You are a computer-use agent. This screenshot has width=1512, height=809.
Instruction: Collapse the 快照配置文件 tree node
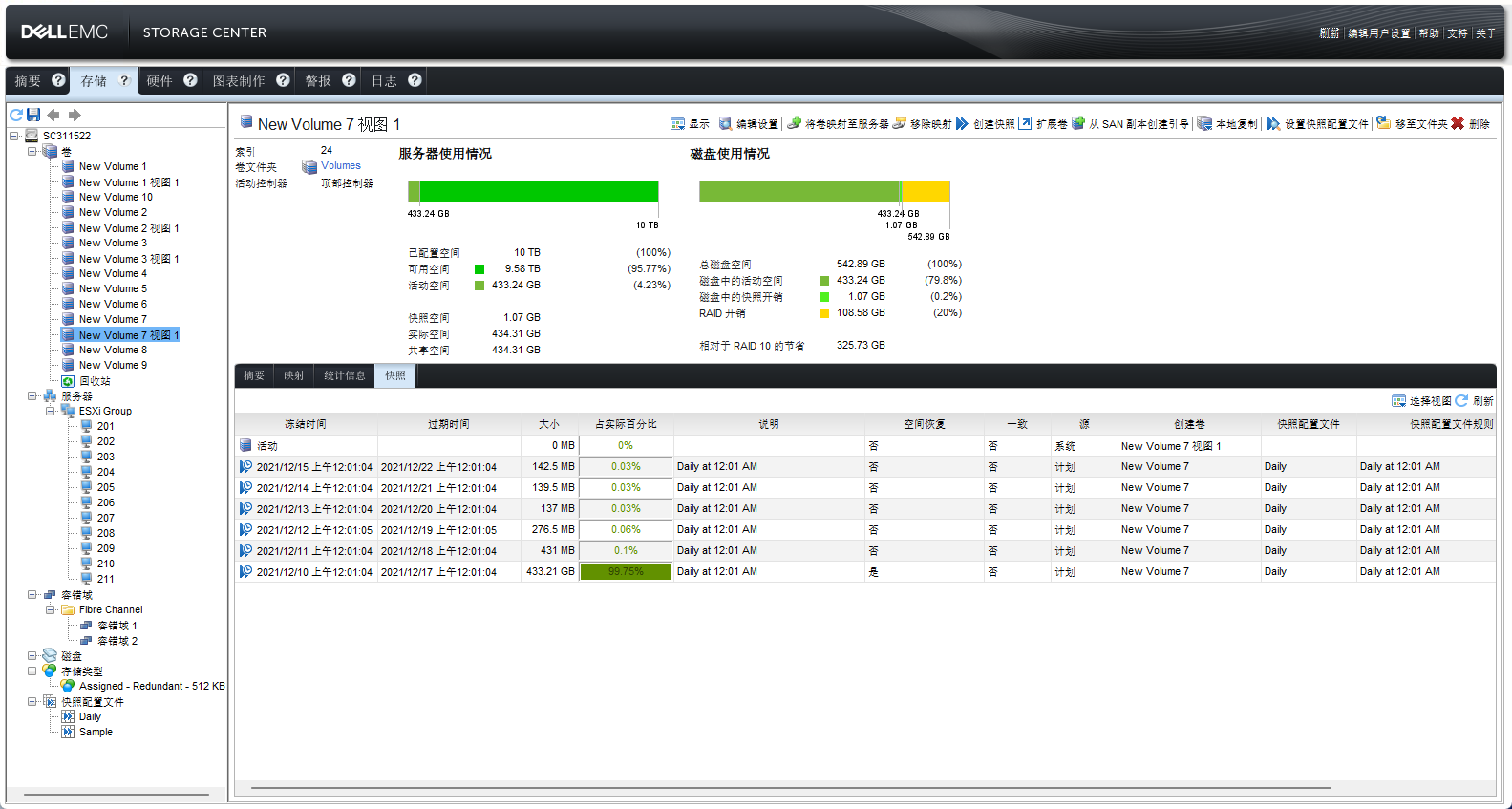coord(32,701)
